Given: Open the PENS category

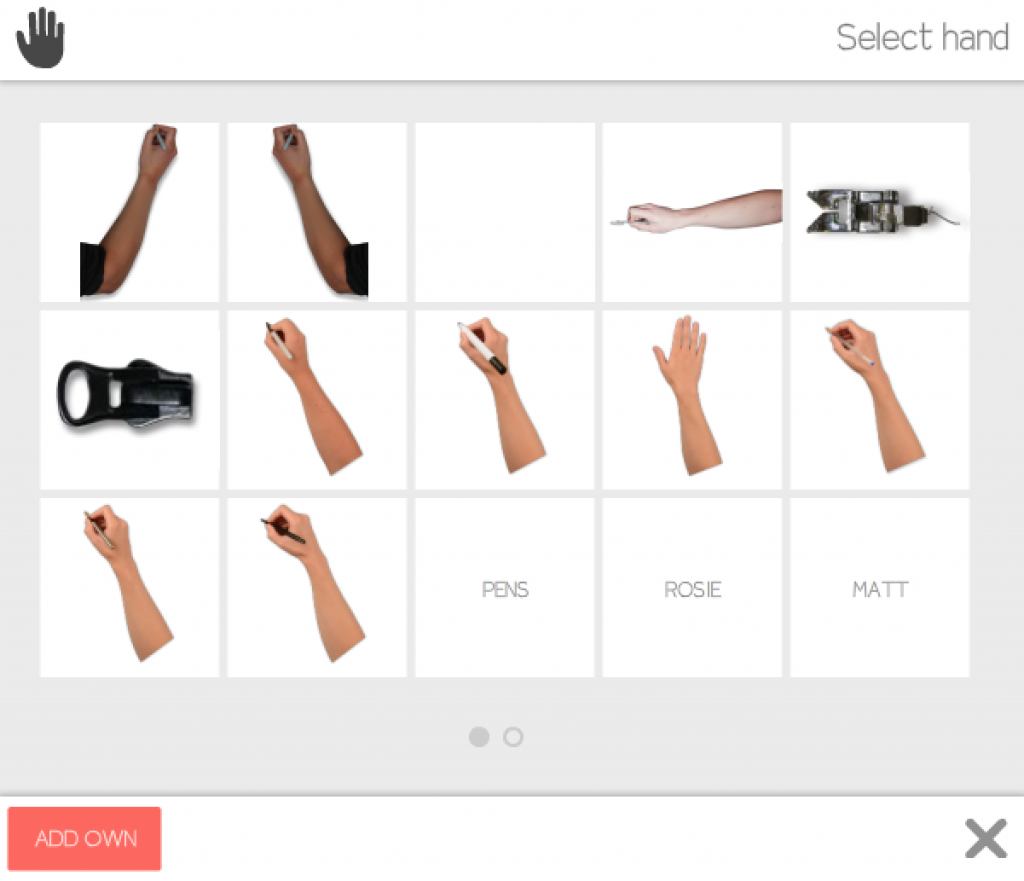Looking at the screenshot, I should coord(505,588).
